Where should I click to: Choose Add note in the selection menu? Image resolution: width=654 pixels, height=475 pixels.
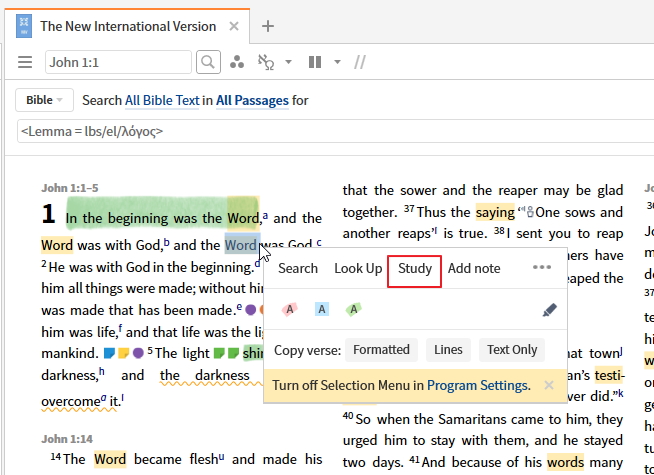pos(474,268)
